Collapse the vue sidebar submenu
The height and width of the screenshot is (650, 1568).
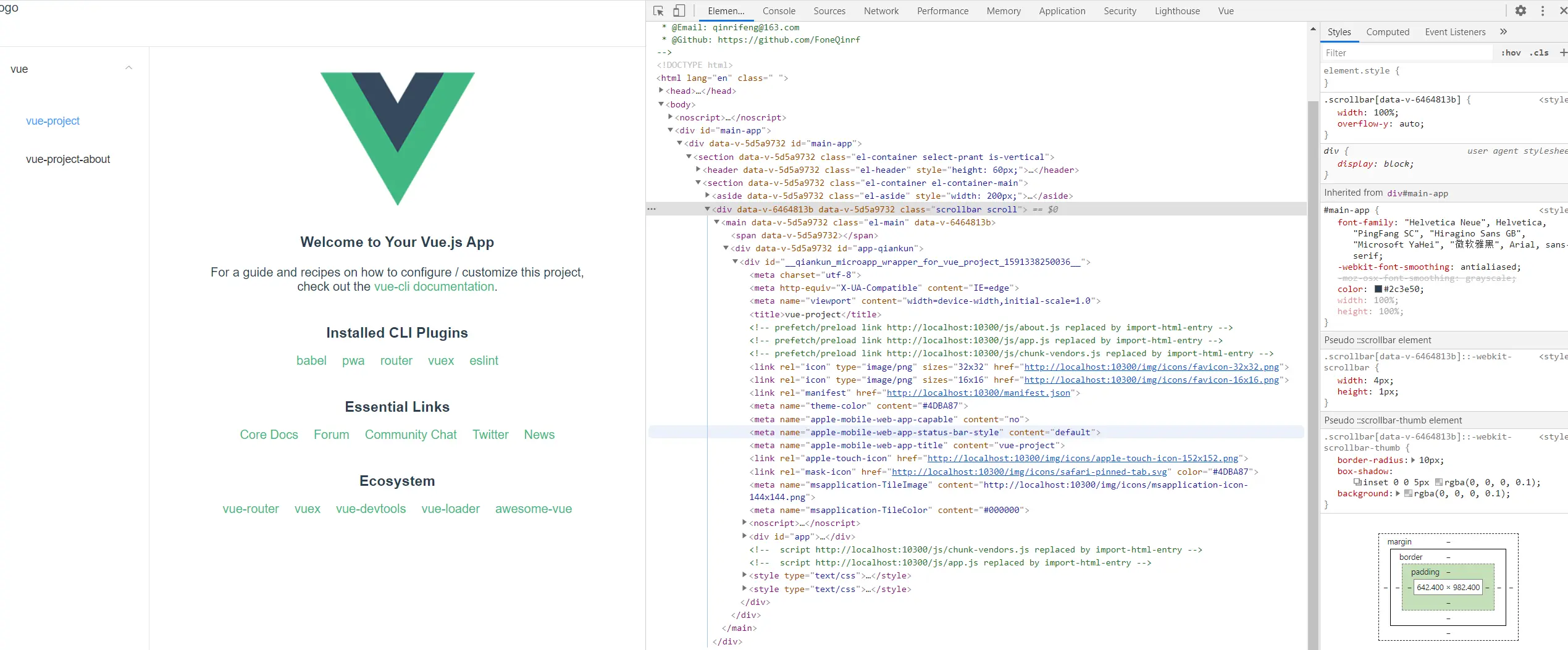pyautogui.click(x=128, y=69)
